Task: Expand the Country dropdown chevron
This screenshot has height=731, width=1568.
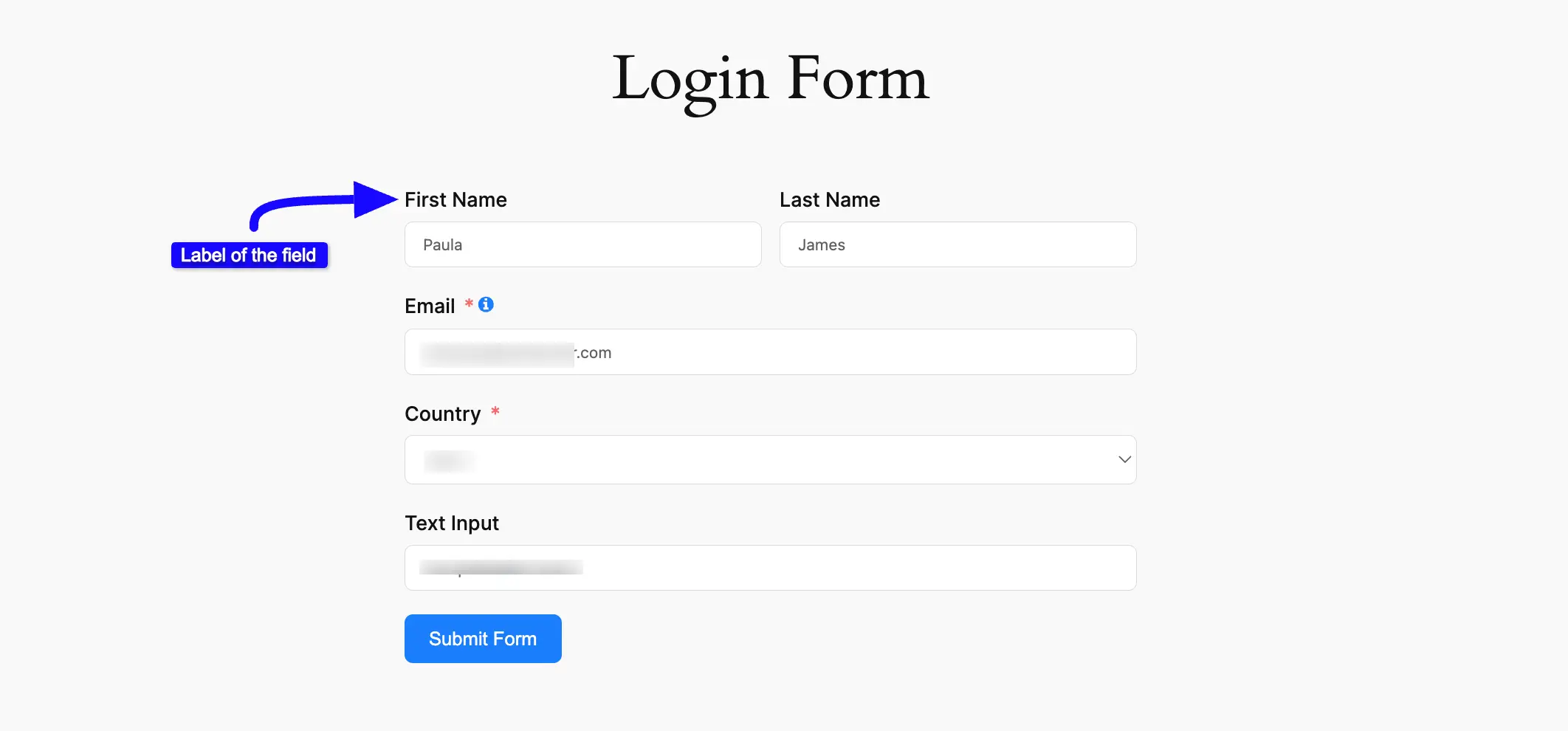Action: [1124, 459]
